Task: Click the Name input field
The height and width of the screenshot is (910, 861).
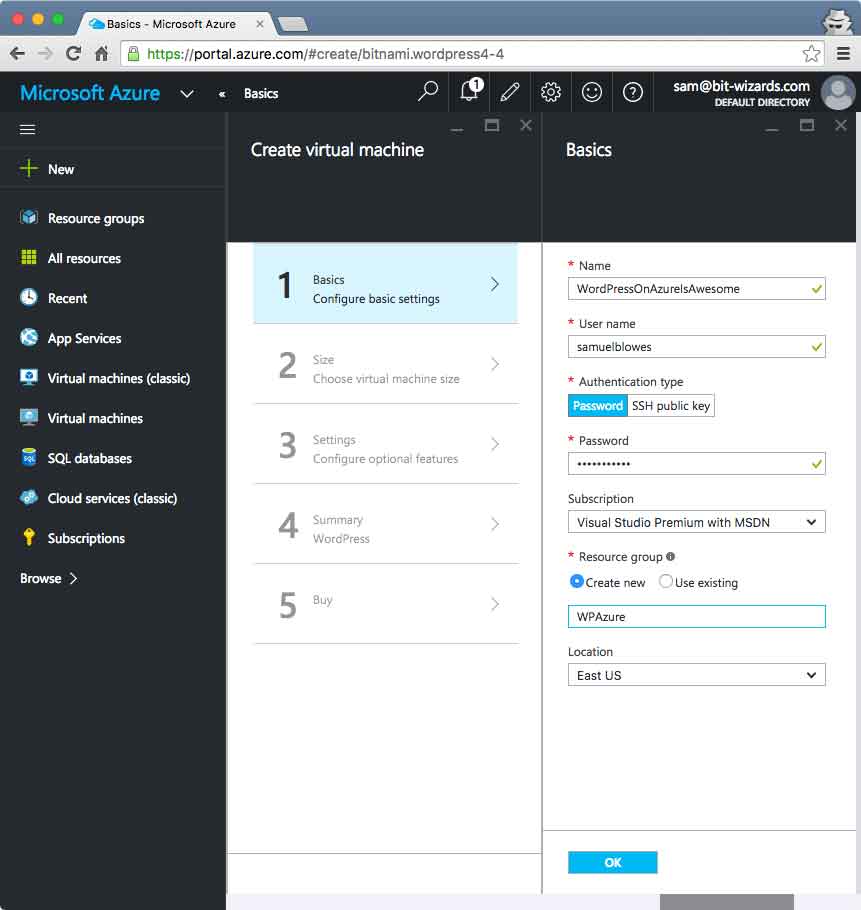Action: click(696, 288)
